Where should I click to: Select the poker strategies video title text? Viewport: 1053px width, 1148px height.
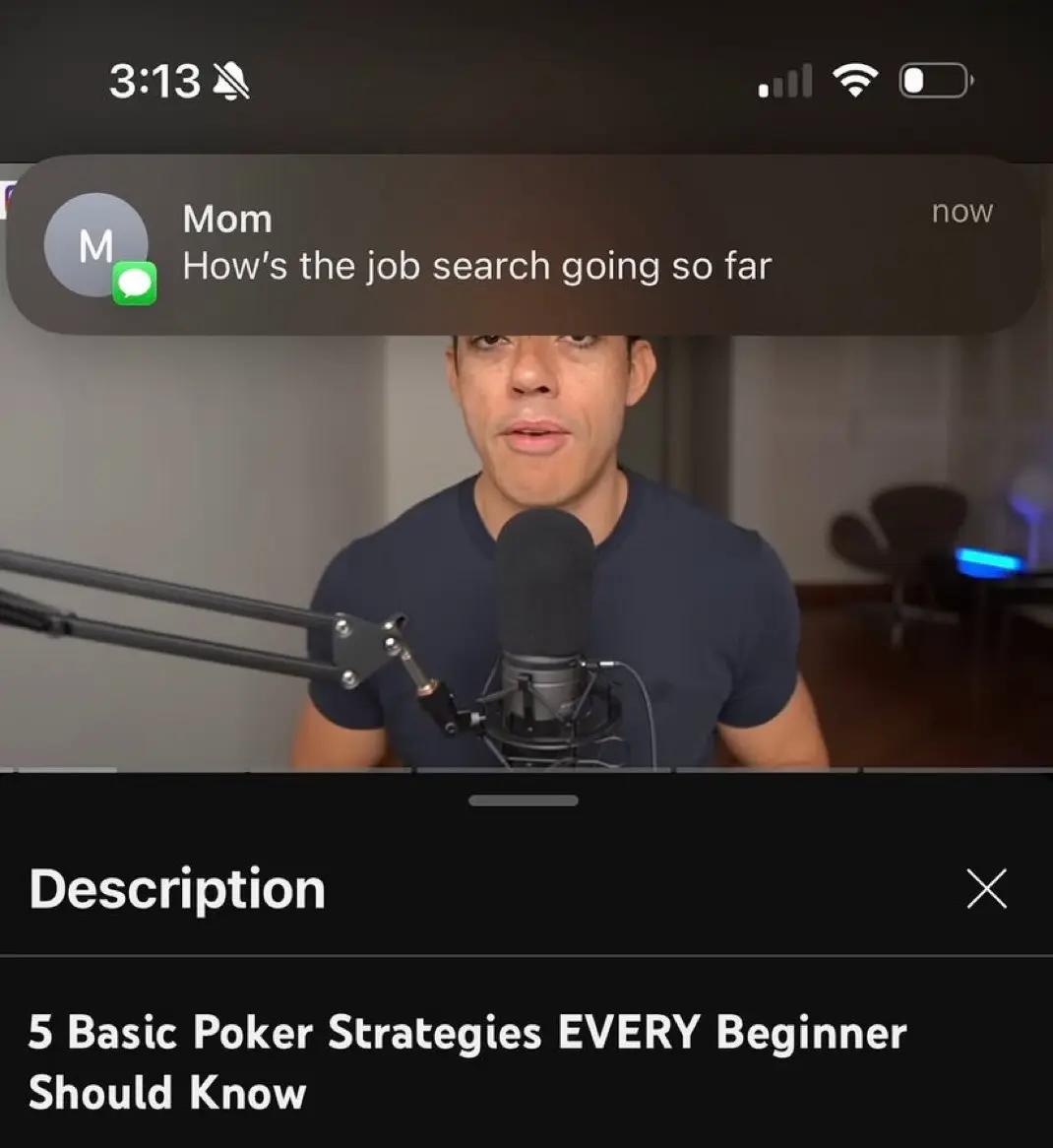point(467,1061)
